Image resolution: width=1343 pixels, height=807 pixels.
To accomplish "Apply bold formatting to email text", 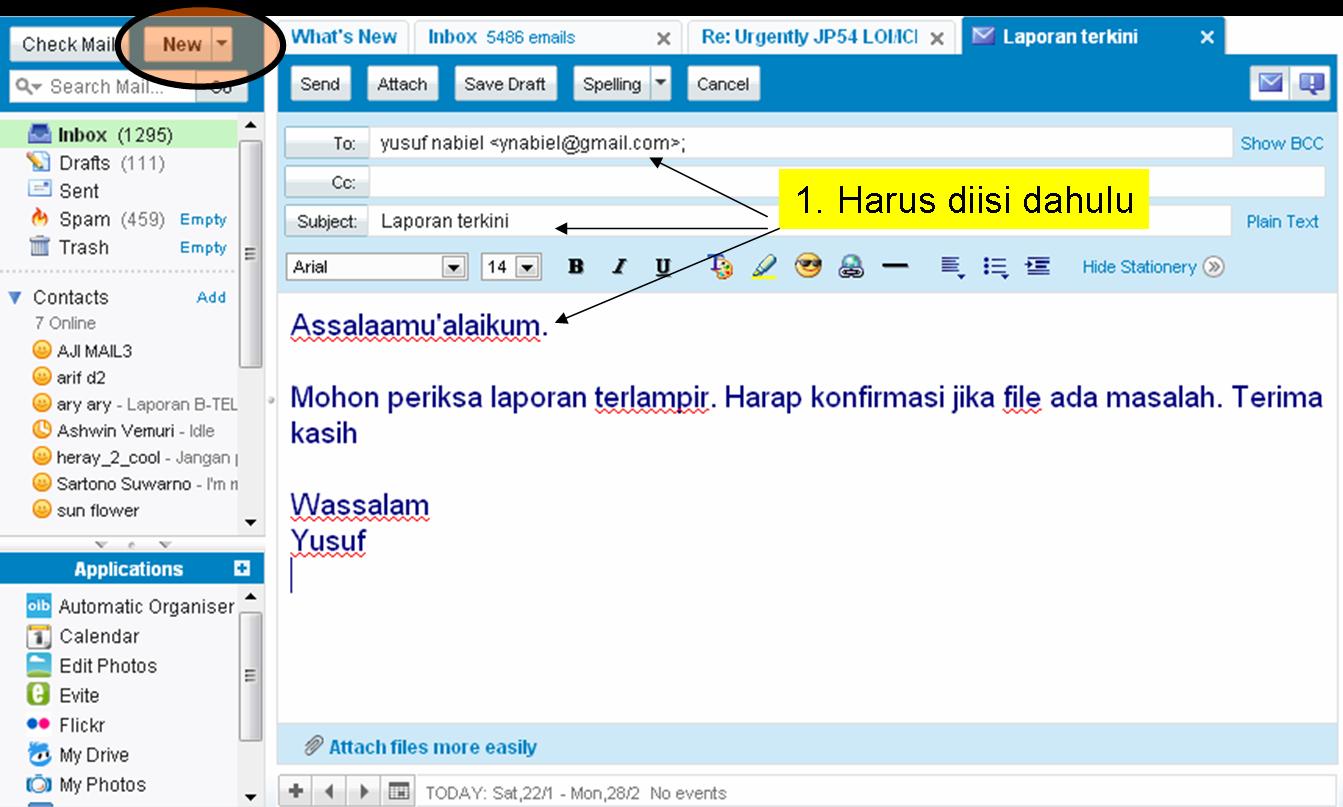I will point(575,266).
